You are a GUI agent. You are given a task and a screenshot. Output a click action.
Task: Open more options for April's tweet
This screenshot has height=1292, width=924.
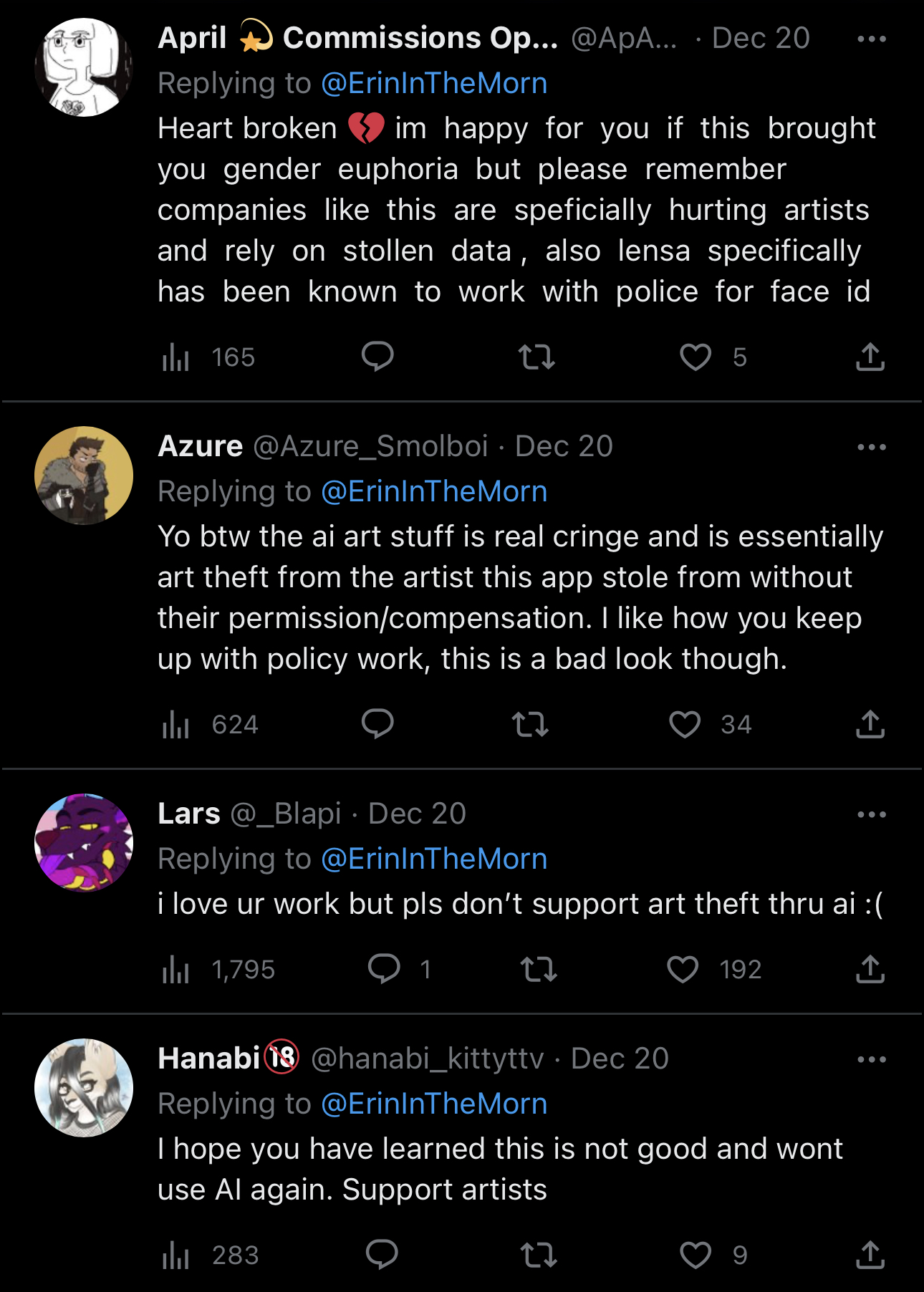coord(871,39)
